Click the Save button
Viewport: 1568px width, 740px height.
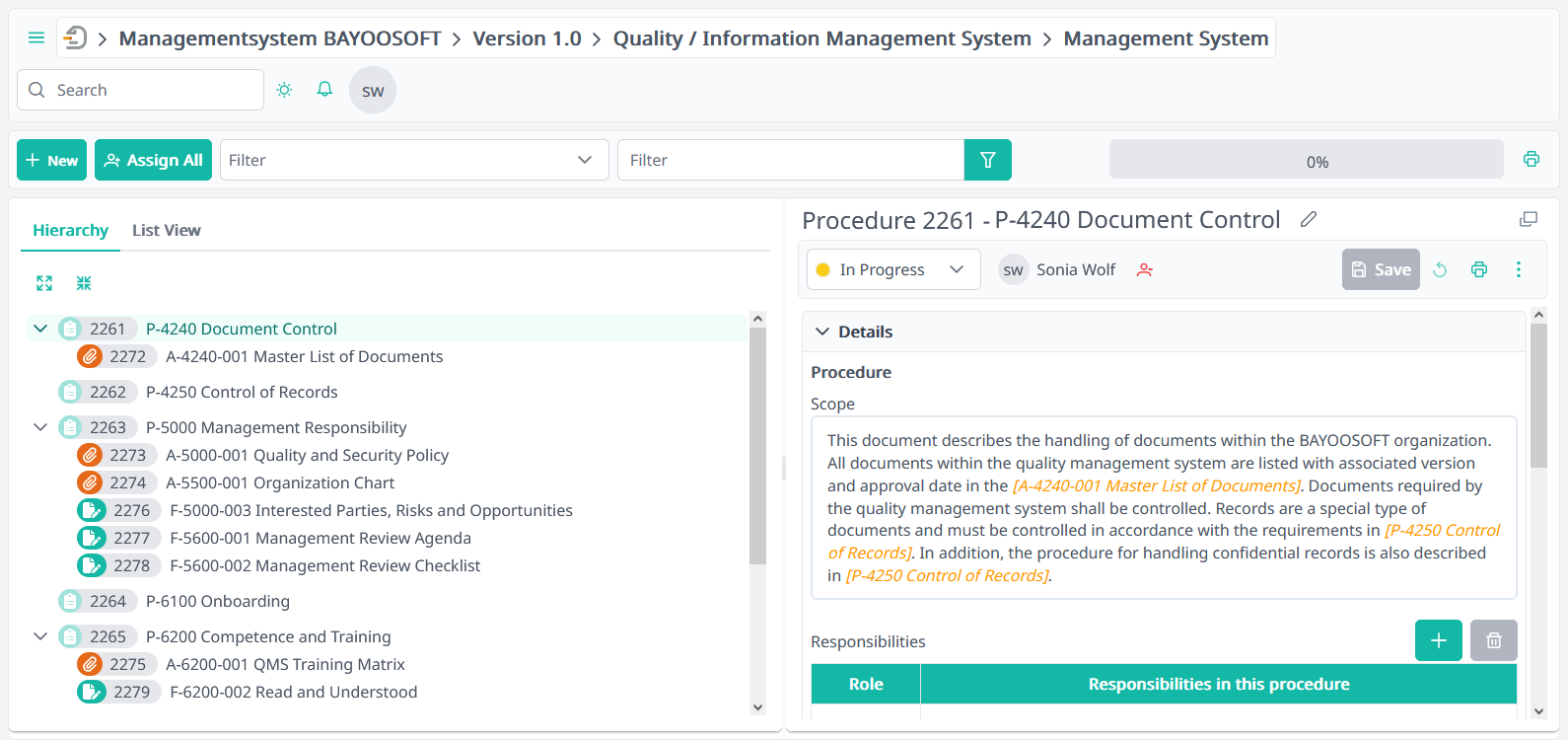pyautogui.click(x=1381, y=269)
